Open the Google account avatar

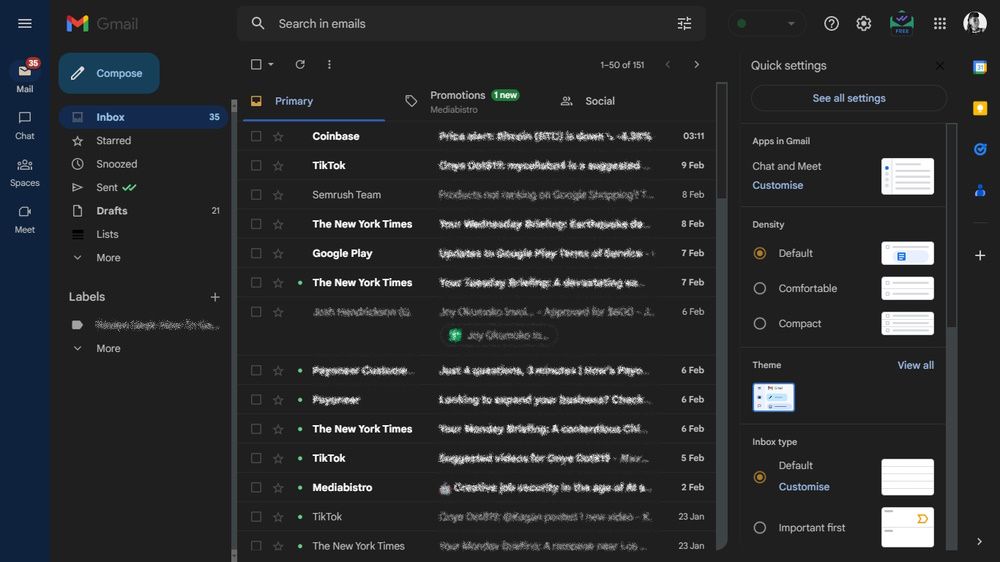pyautogui.click(x=974, y=23)
